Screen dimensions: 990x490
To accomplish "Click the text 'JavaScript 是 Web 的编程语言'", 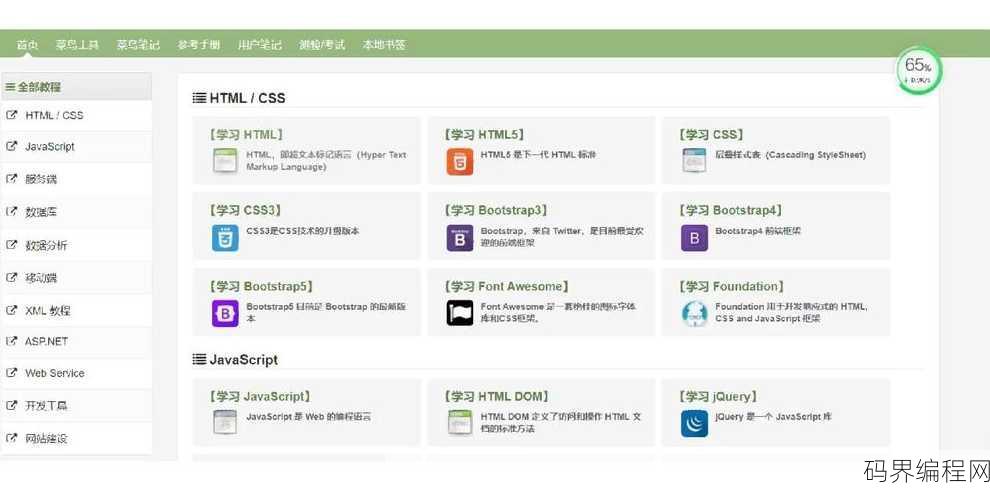I will click(x=309, y=417).
